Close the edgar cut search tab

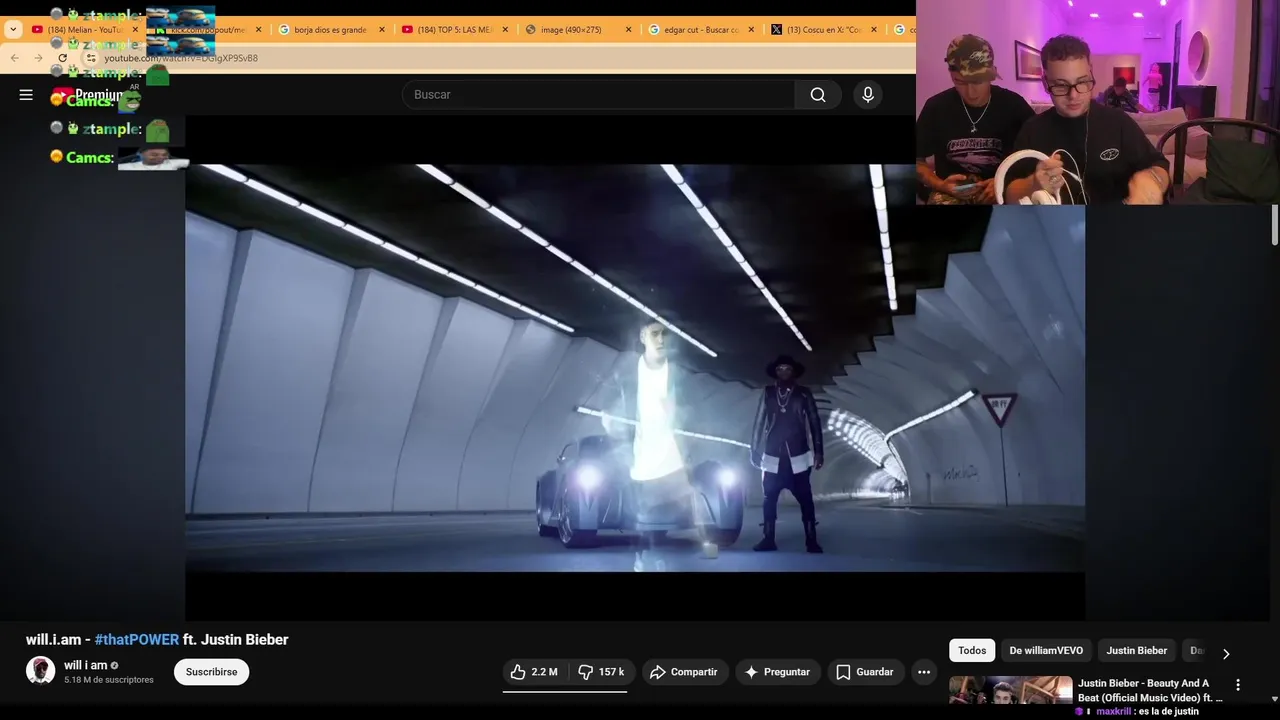751,30
